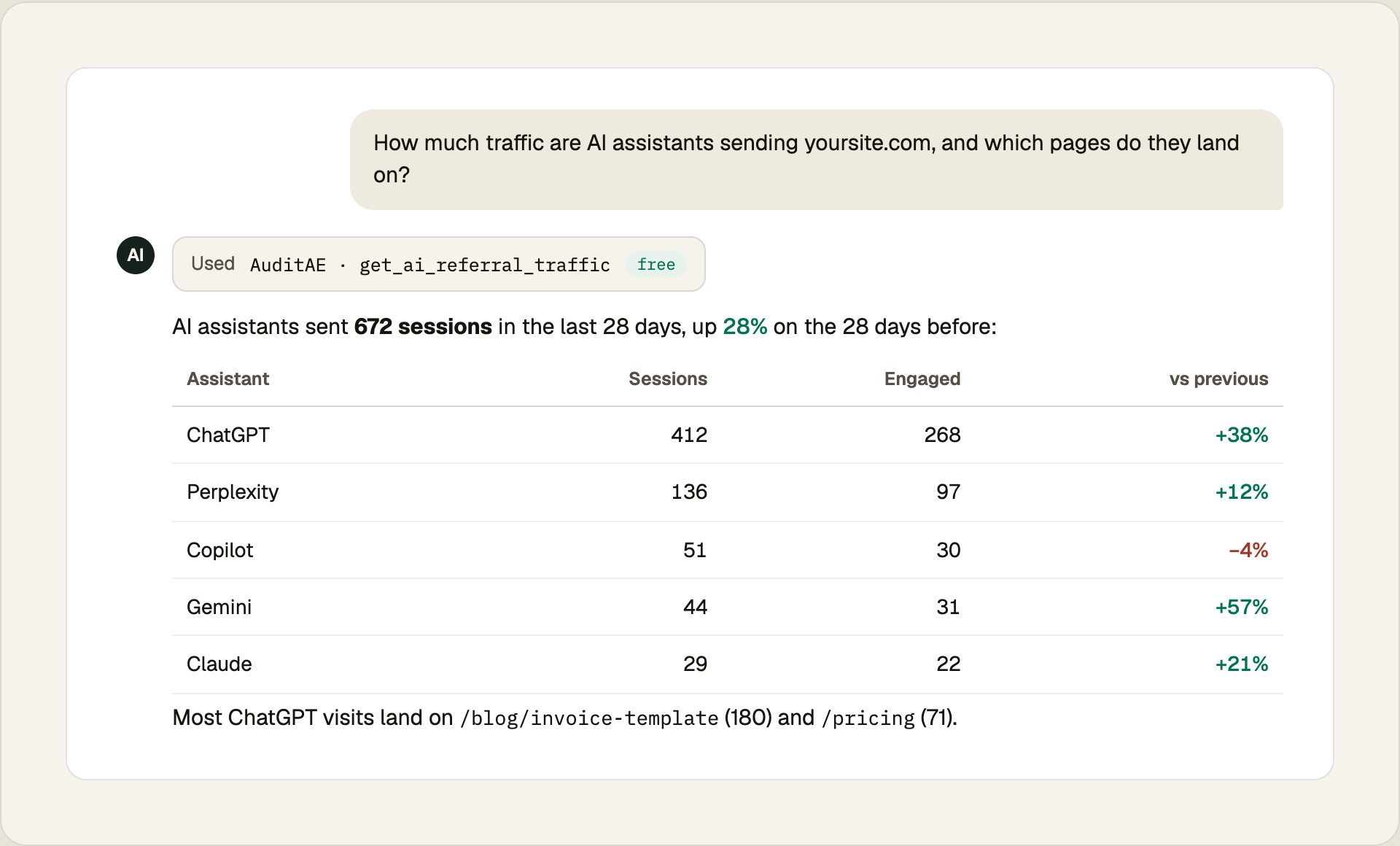This screenshot has height=846, width=1400.
Task: Select the Claude row name
Action: click(219, 664)
